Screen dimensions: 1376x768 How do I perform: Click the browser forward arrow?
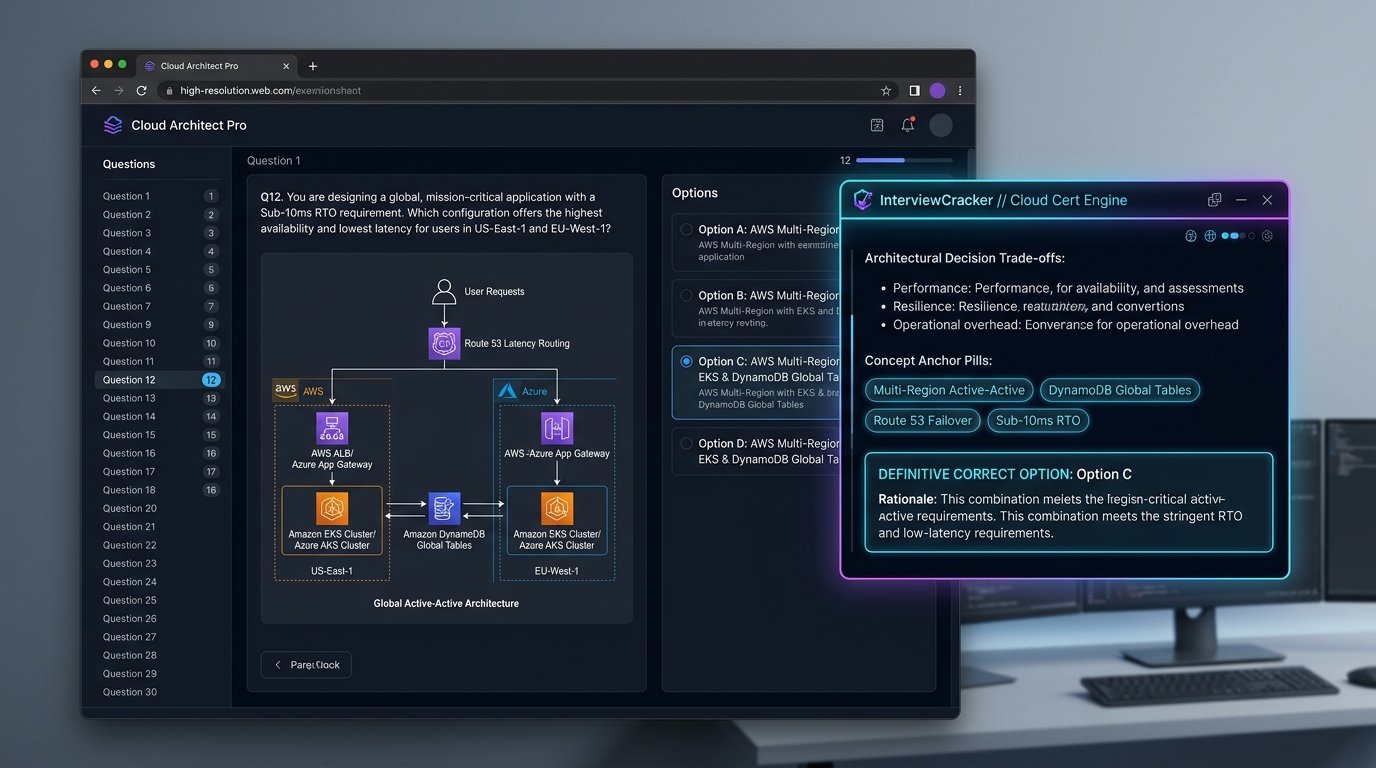pos(118,90)
